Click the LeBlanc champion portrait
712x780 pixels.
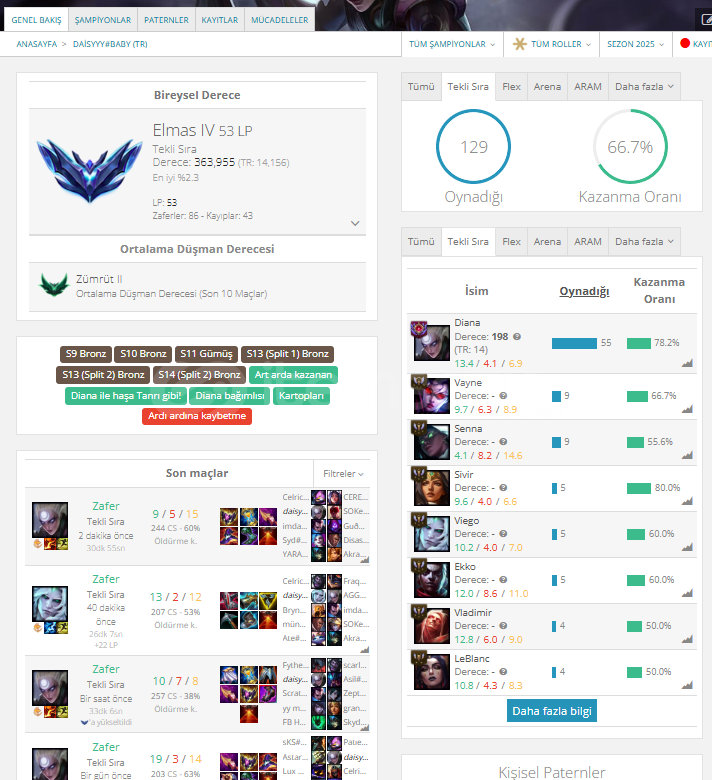tap(431, 672)
